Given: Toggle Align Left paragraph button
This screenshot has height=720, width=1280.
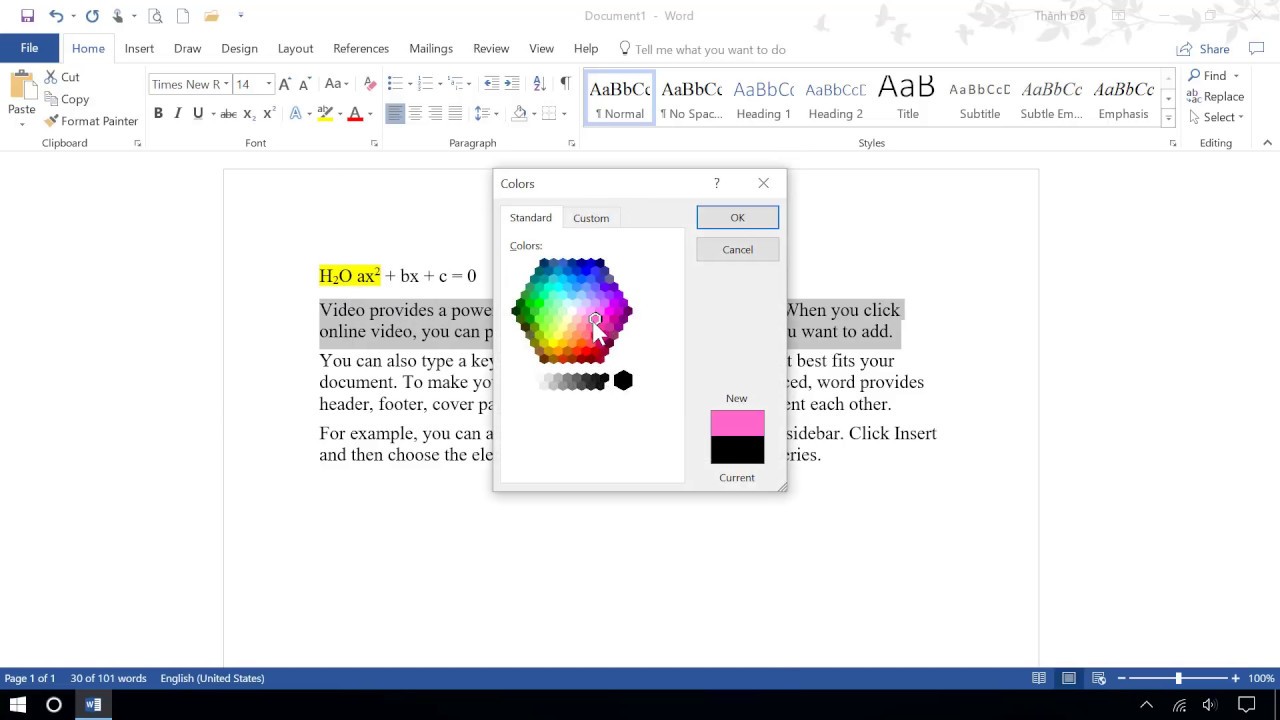Looking at the screenshot, I should pyautogui.click(x=395, y=114).
